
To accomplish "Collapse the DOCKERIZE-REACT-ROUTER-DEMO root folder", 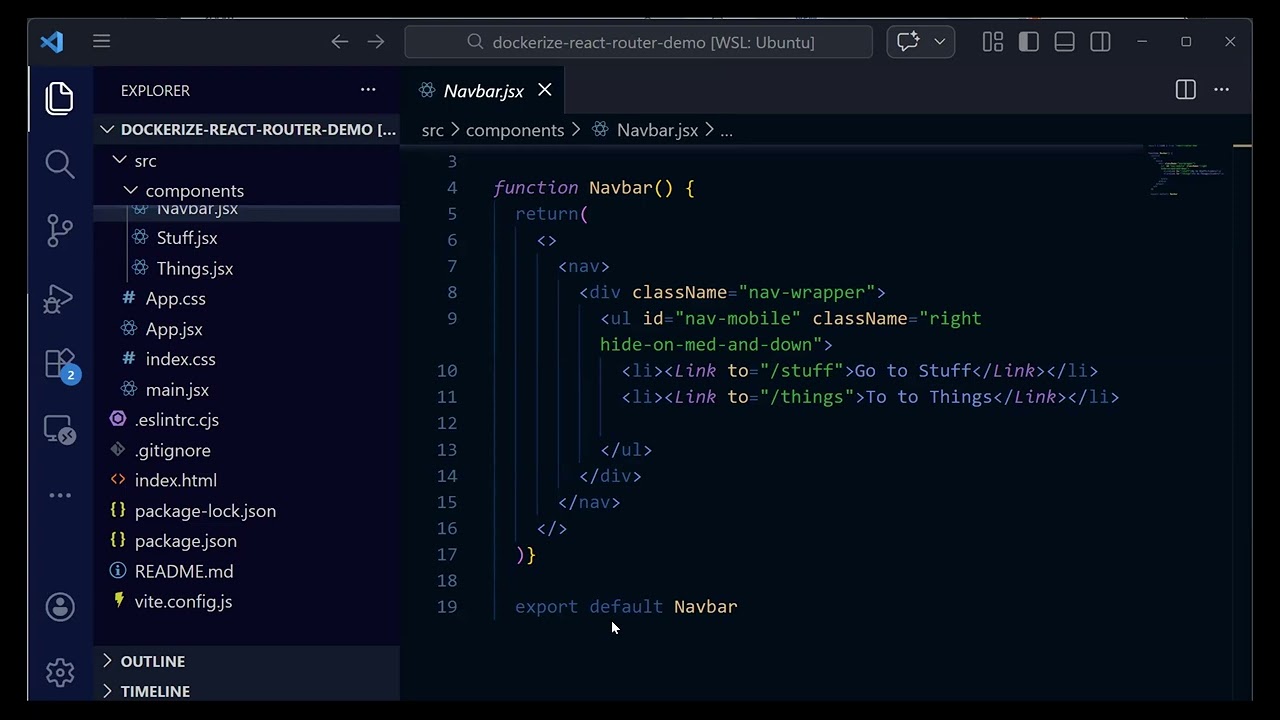I will coord(247,129).
